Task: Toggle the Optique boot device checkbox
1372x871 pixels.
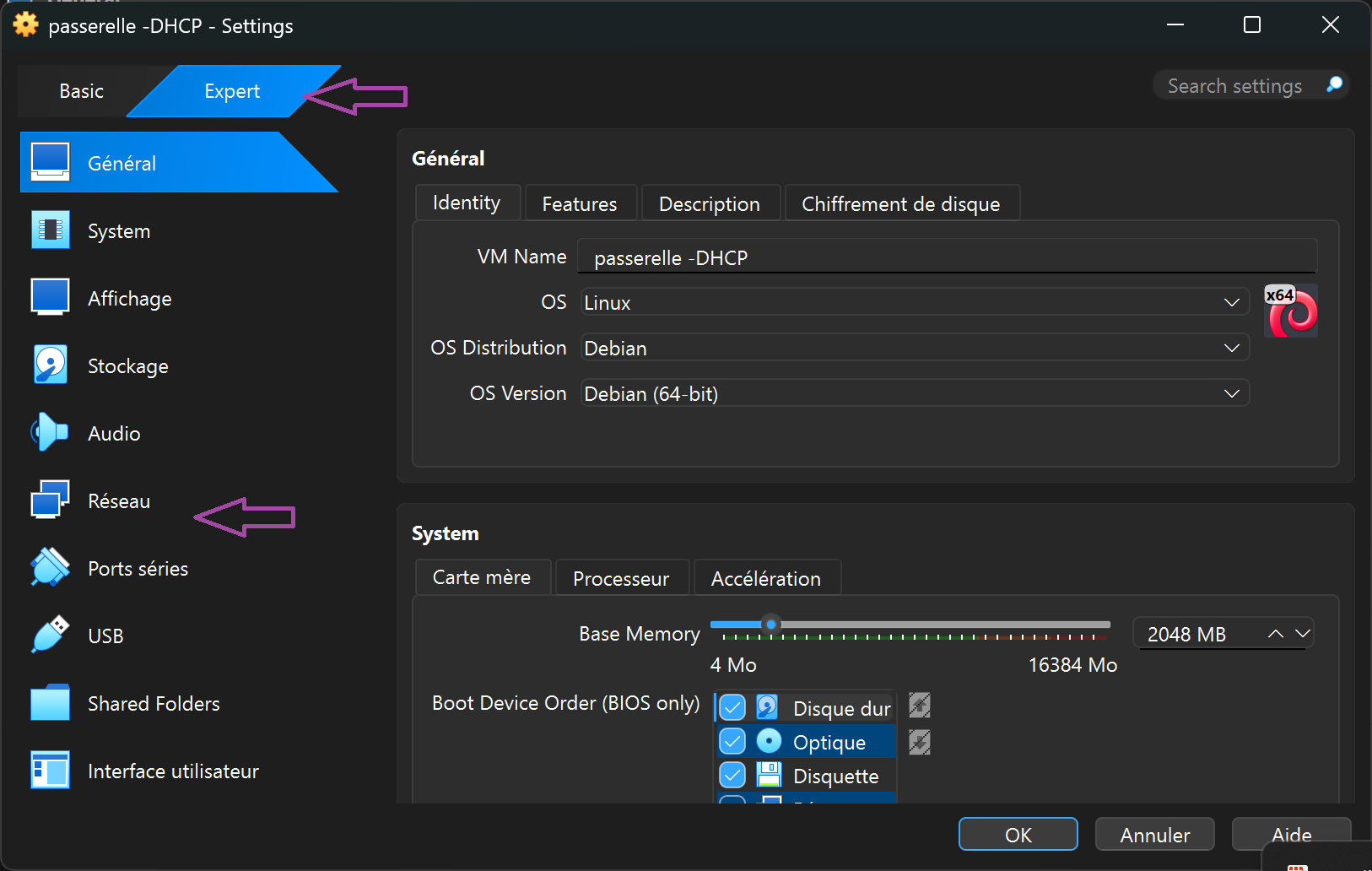Action: pyautogui.click(x=732, y=742)
